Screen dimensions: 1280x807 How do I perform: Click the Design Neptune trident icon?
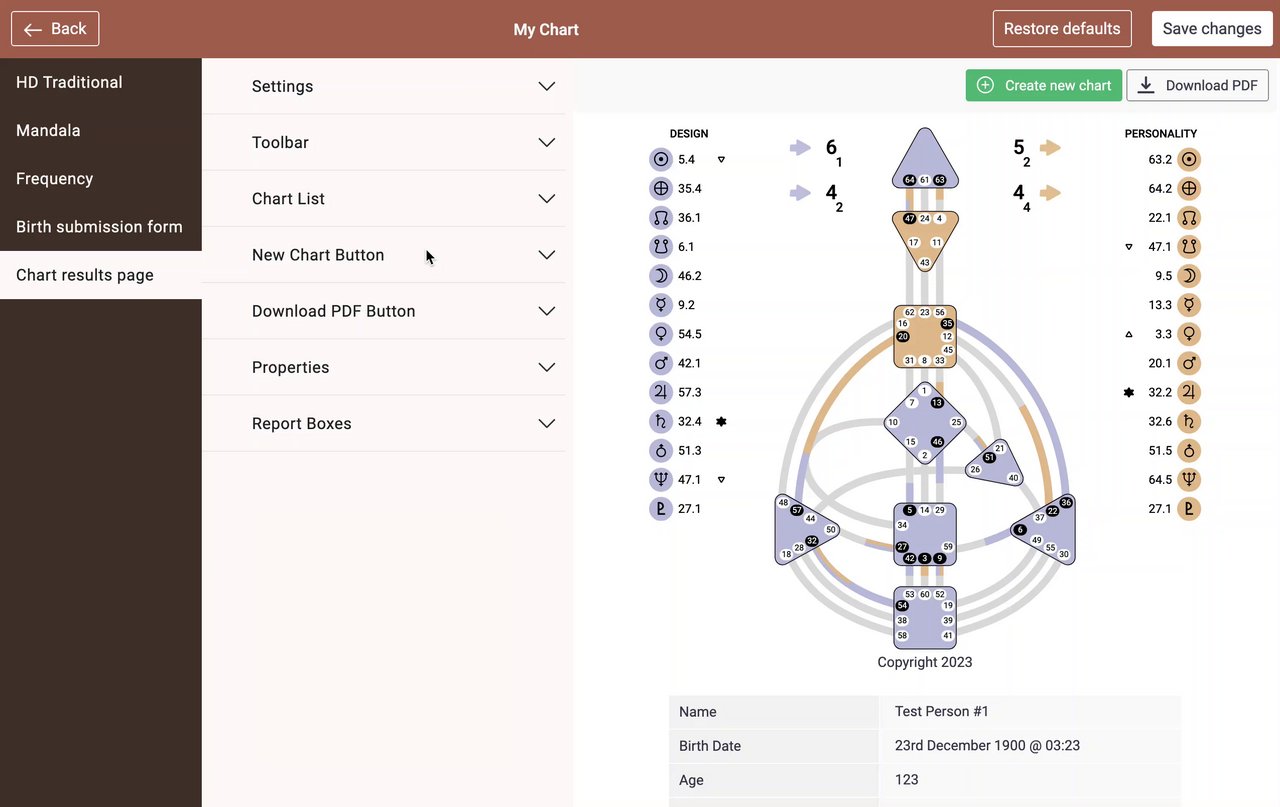pos(660,480)
